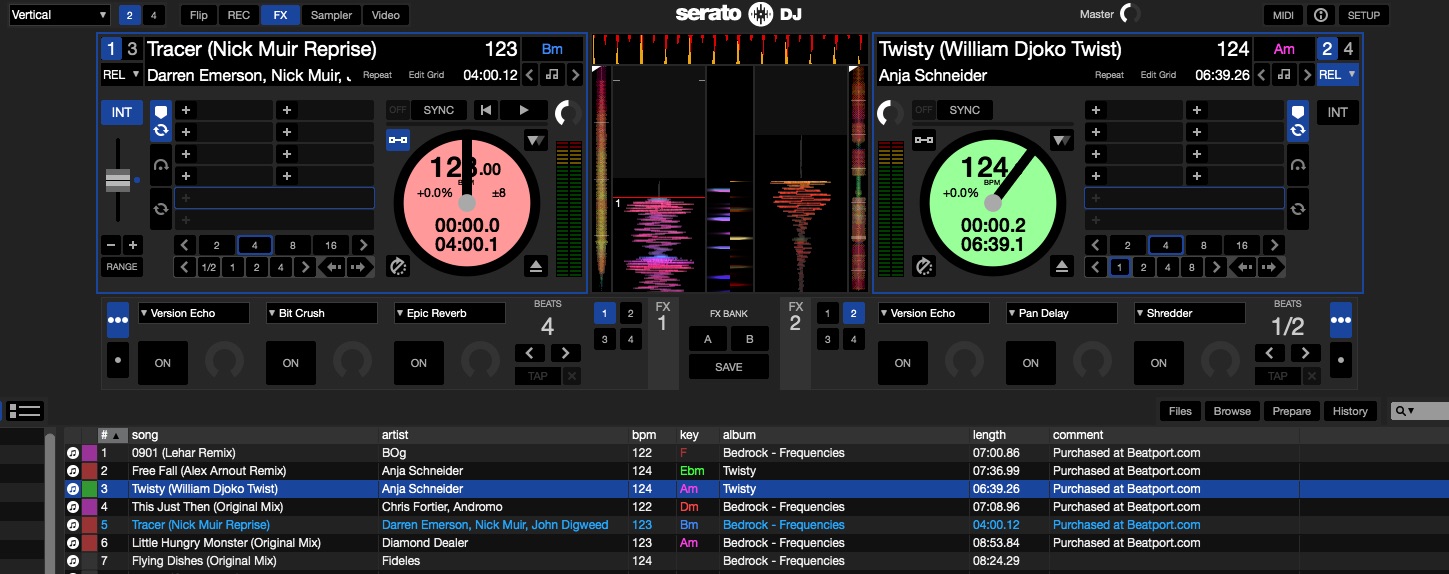Image resolution: width=1449 pixels, height=574 pixels.
Task: Open FX 1 Version Echo effect dropdown
Action: click(x=193, y=313)
